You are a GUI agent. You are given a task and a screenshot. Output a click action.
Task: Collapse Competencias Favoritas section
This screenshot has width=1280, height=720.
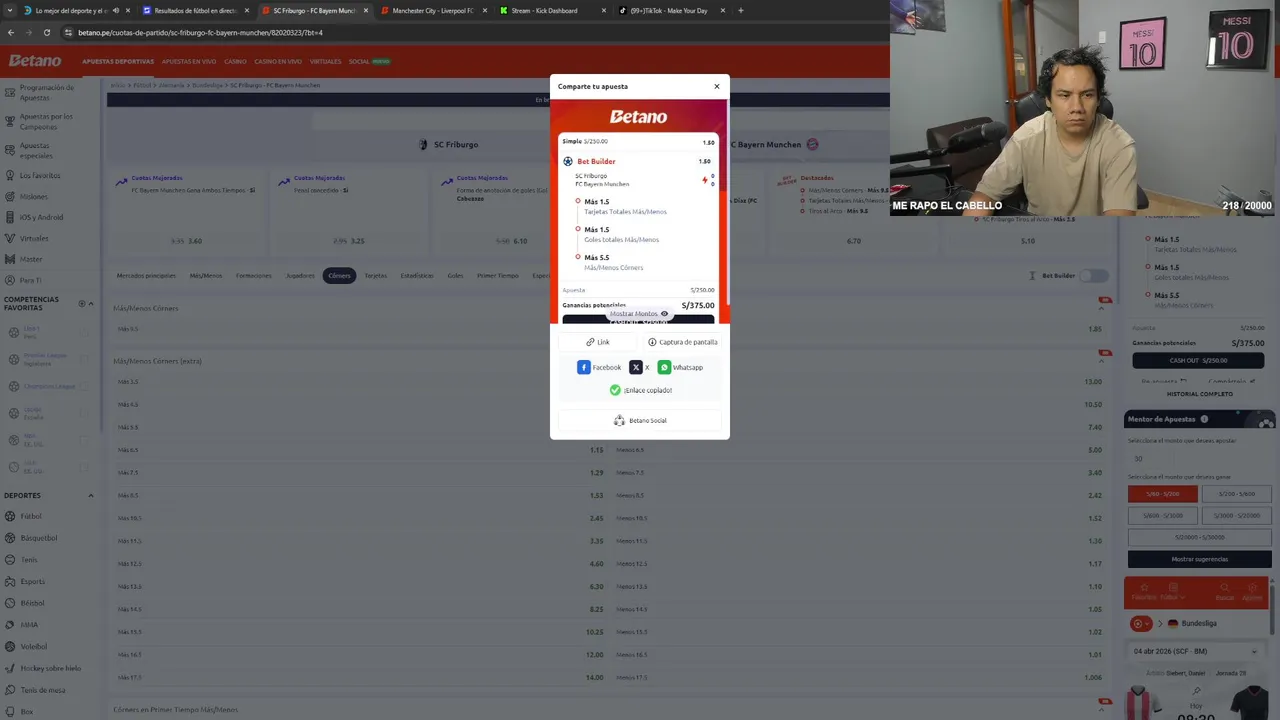tap(91, 303)
